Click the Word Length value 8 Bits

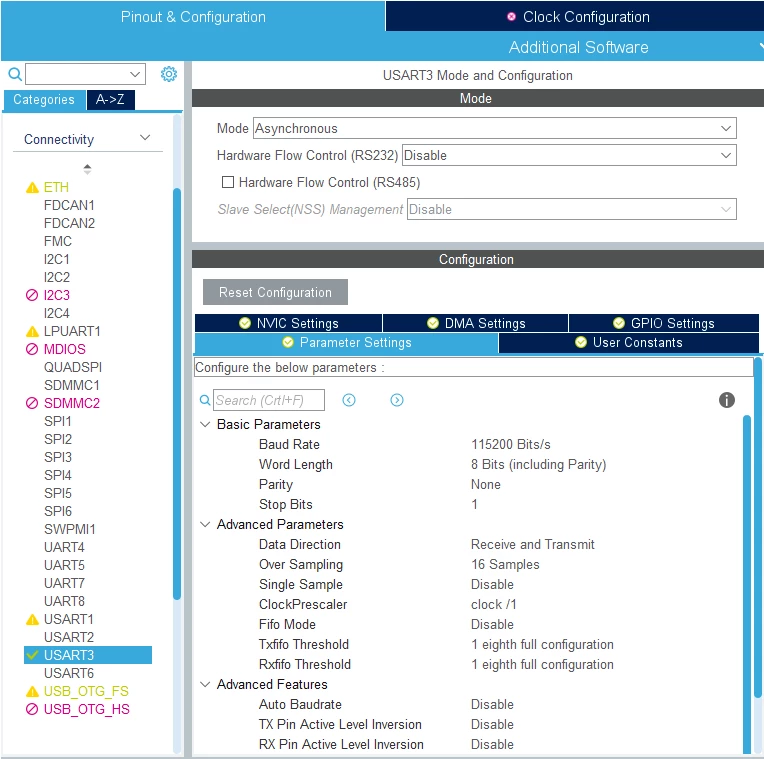click(x=538, y=464)
